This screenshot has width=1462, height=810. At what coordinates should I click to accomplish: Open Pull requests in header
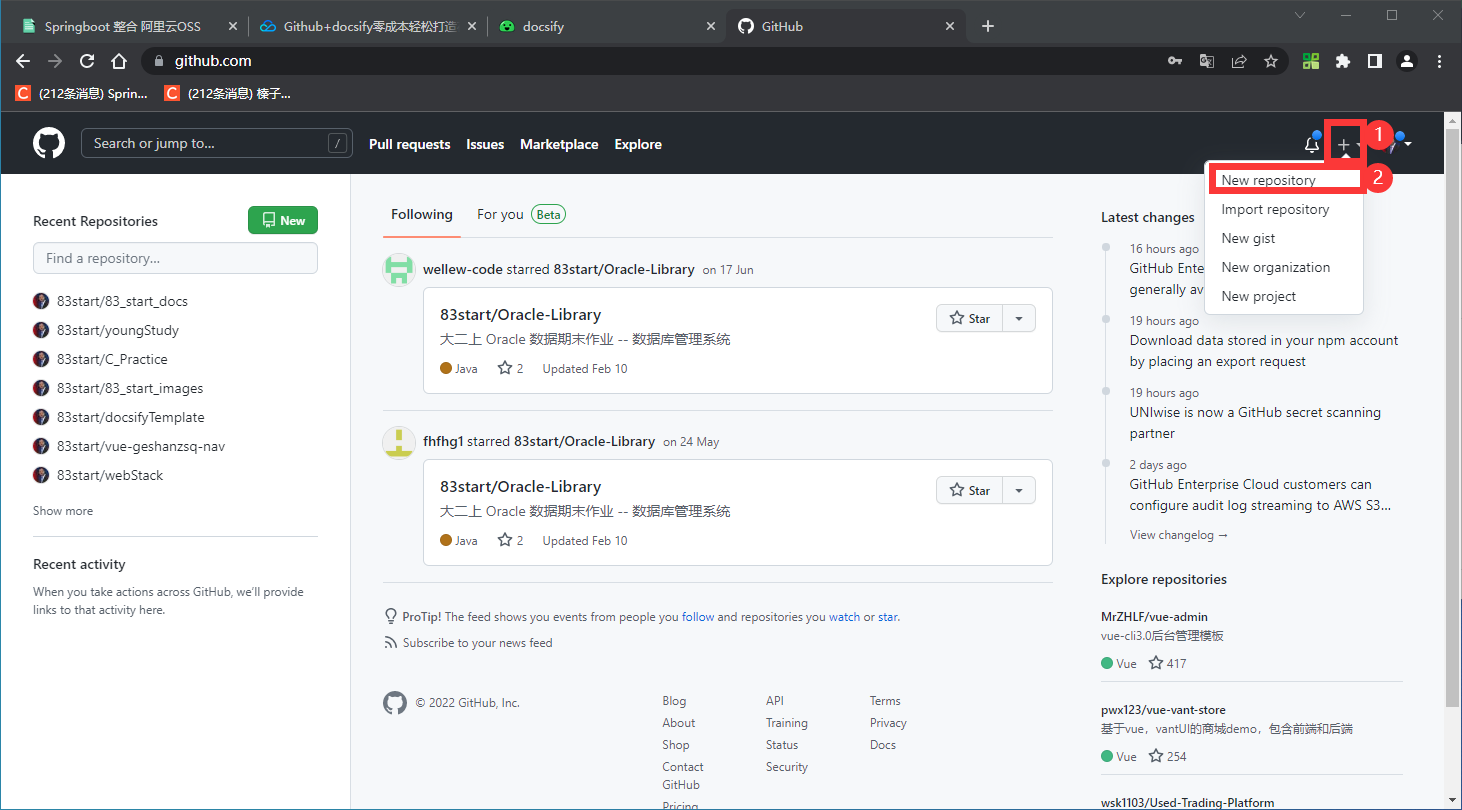click(410, 144)
